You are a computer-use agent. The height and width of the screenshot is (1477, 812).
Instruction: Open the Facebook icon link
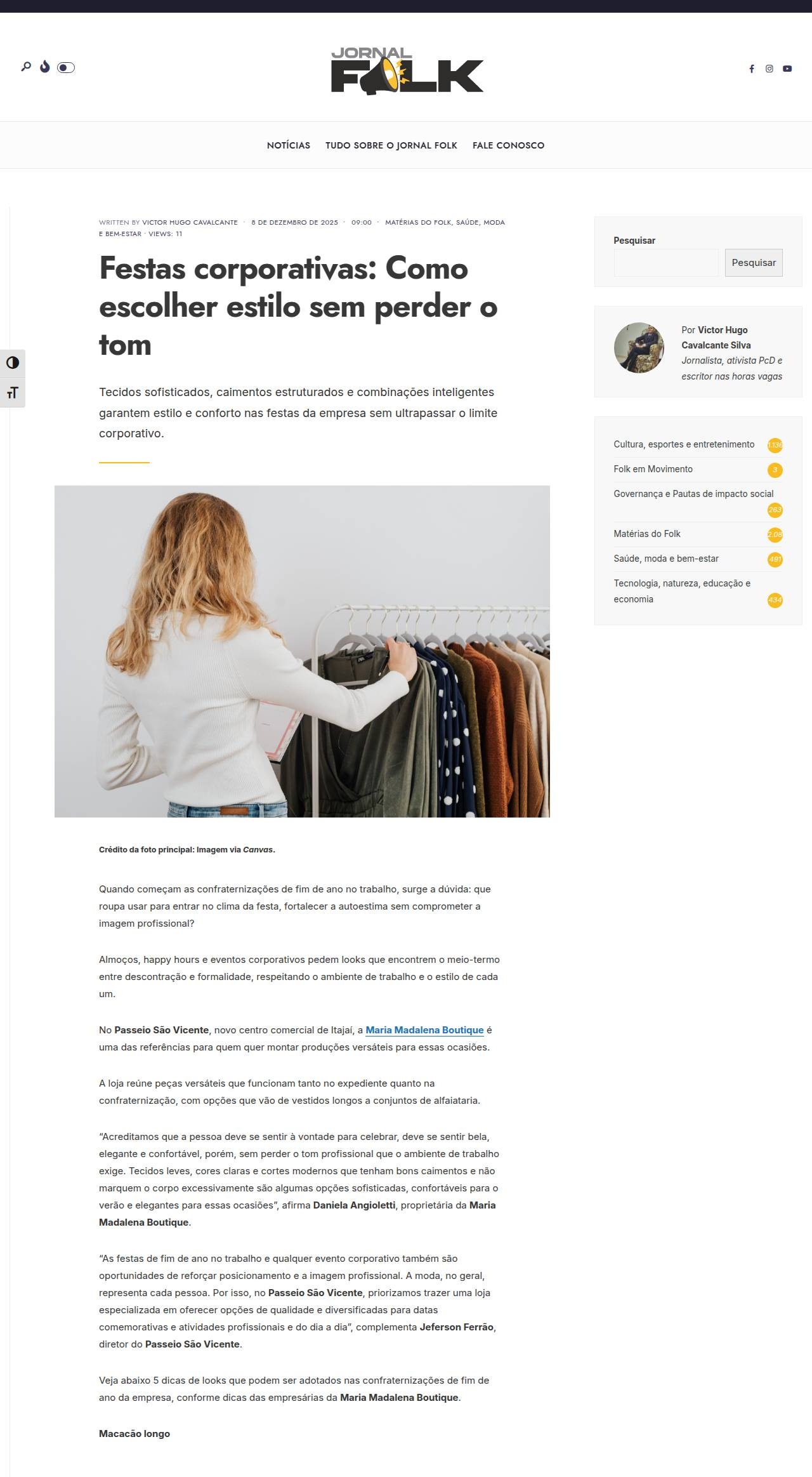[x=752, y=69]
